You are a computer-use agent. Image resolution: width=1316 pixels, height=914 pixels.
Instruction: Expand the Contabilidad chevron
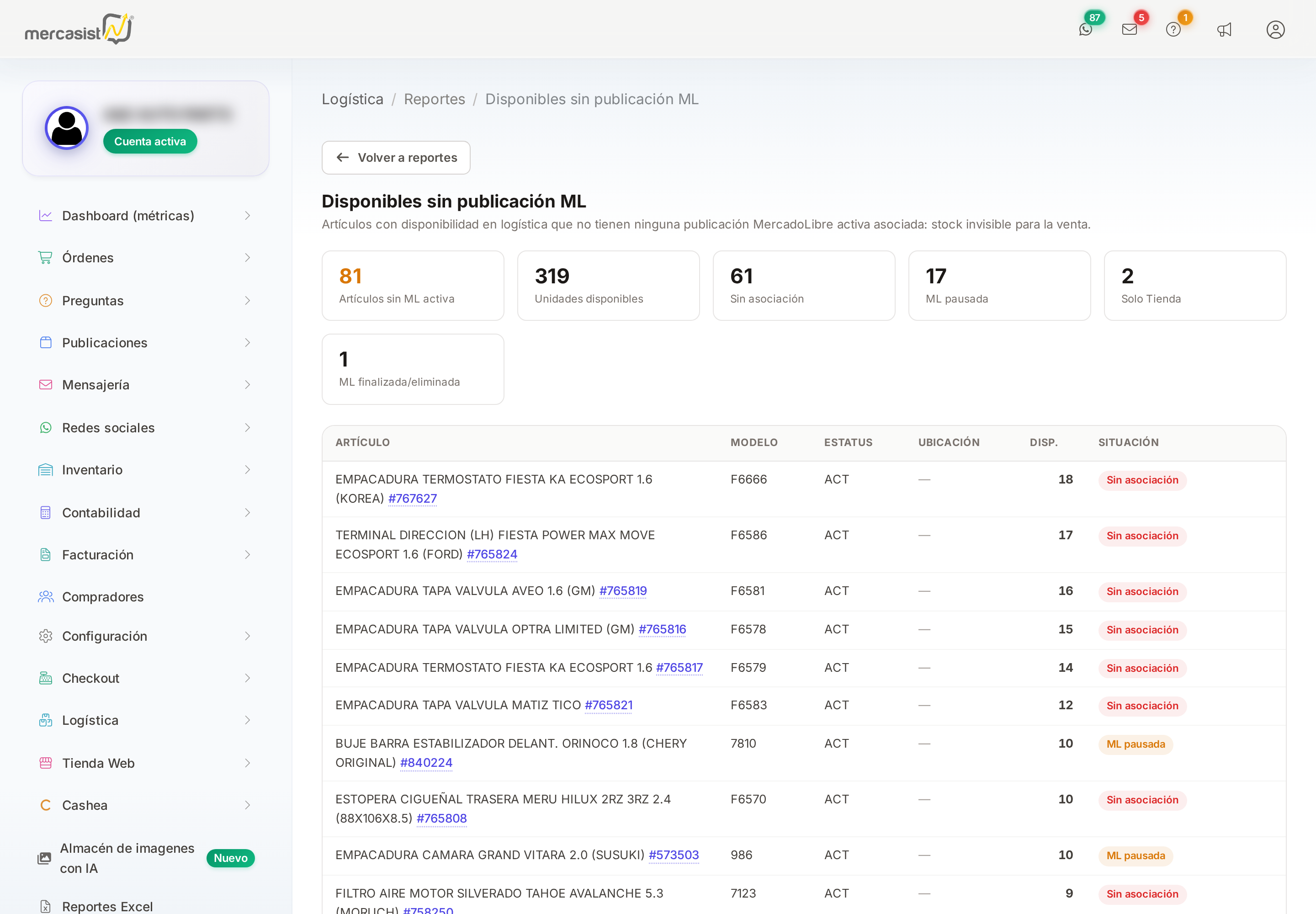pyautogui.click(x=247, y=513)
